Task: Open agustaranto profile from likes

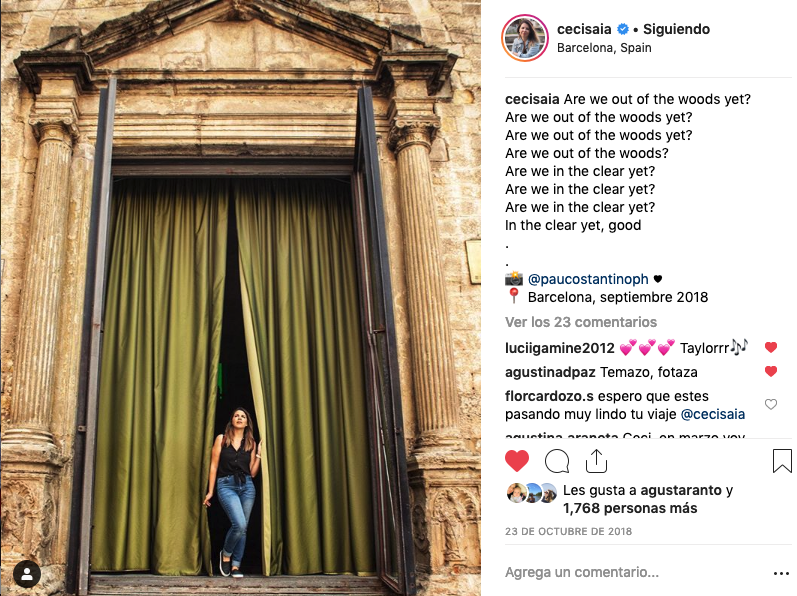Action: tap(681, 490)
